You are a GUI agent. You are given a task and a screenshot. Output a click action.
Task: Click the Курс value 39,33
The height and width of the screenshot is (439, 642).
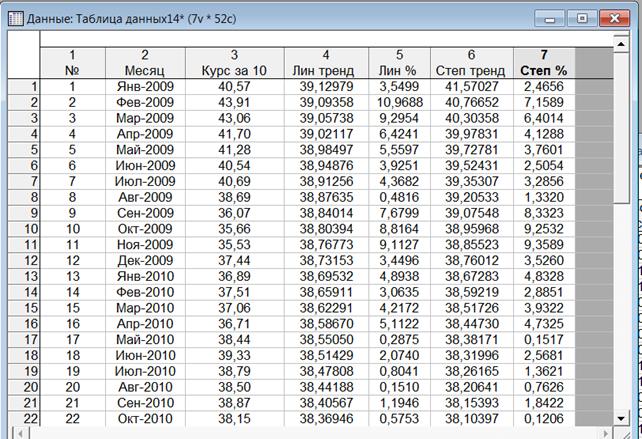[x=235, y=355]
